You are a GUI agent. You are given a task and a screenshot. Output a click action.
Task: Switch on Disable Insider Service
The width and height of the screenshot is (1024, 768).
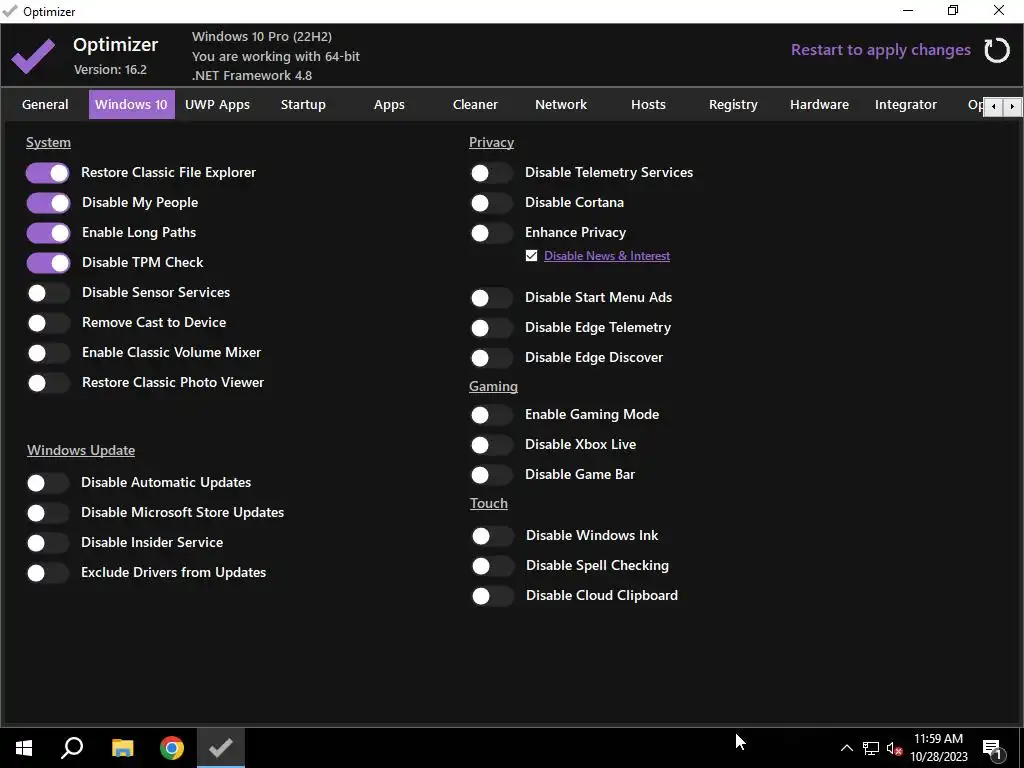point(47,543)
